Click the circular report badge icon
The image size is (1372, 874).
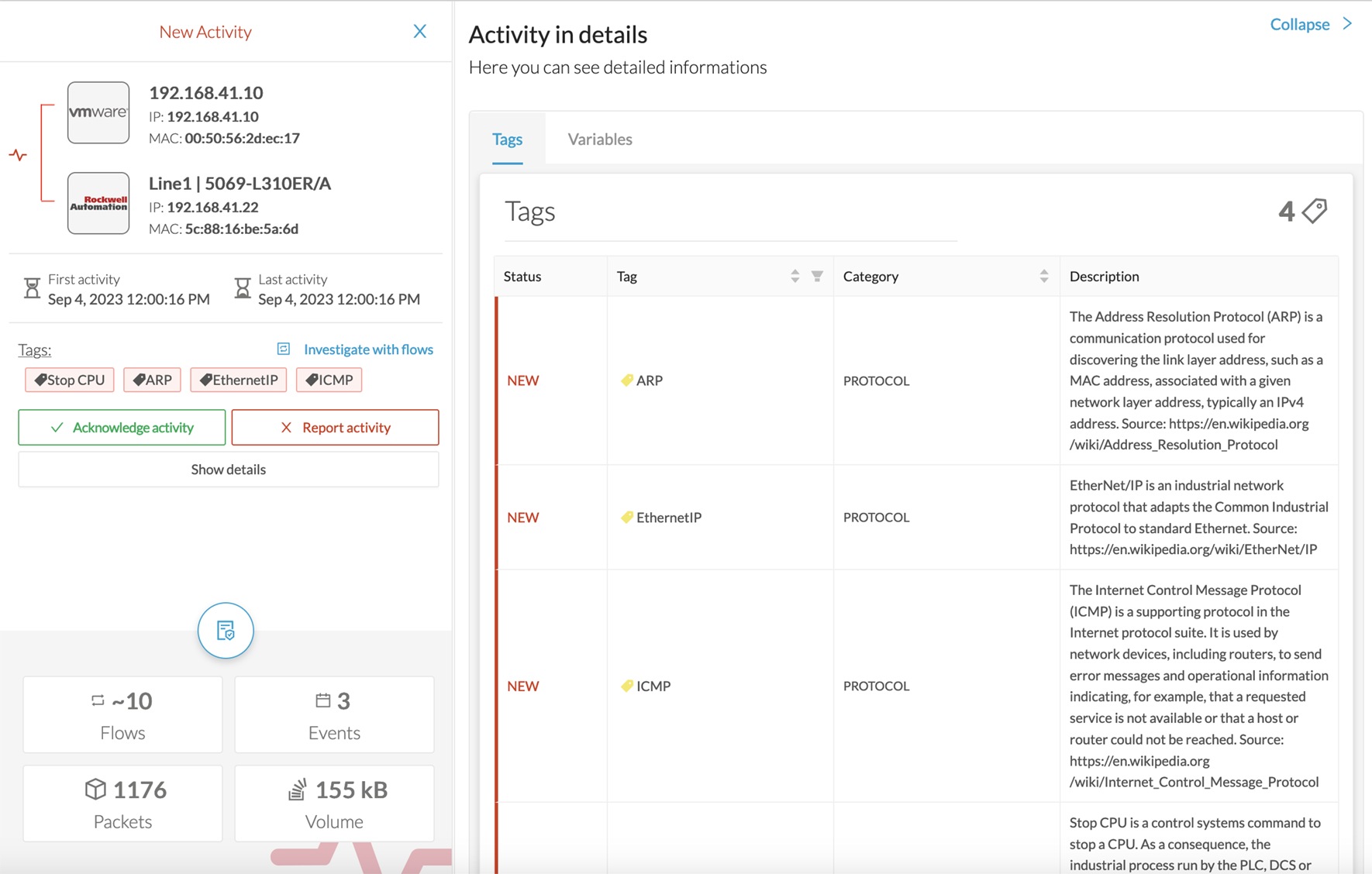225,630
